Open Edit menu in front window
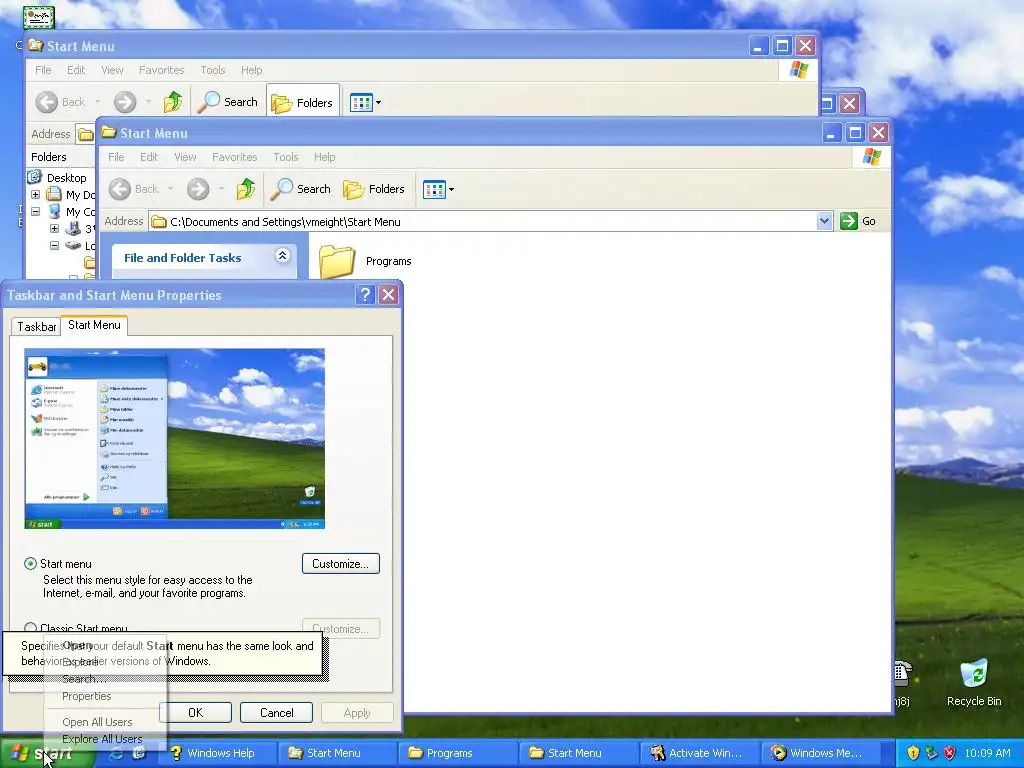The width and height of the screenshot is (1024, 768). click(149, 157)
